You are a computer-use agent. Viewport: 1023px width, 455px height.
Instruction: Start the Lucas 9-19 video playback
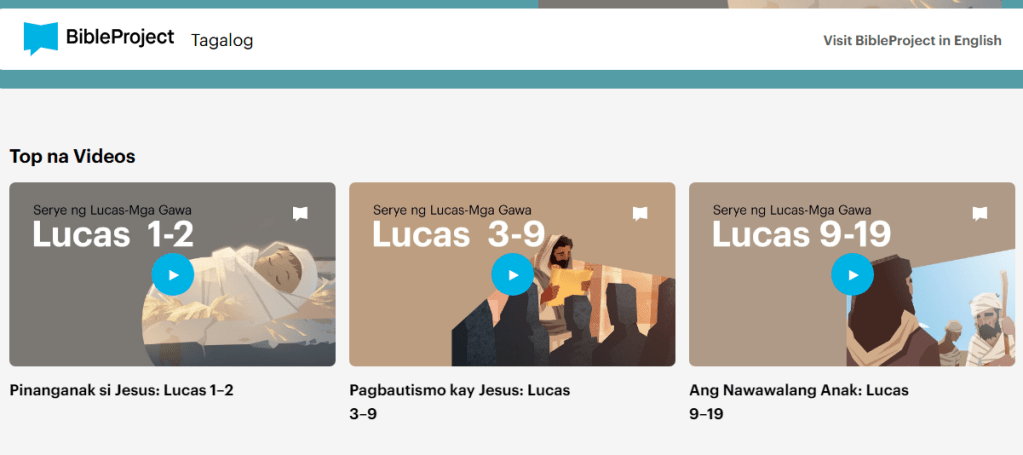[853, 275]
